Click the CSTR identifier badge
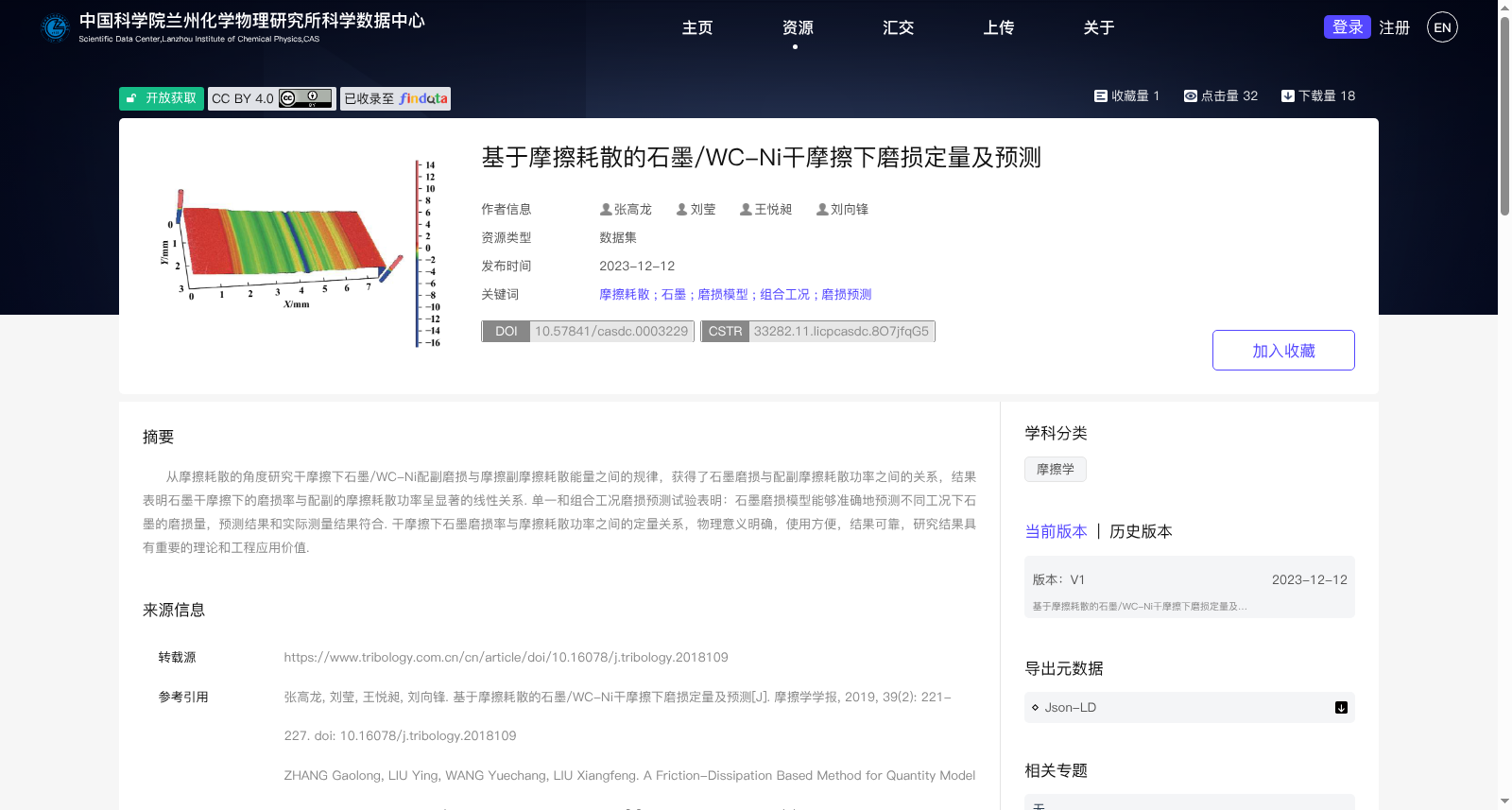 pos(818,331)
